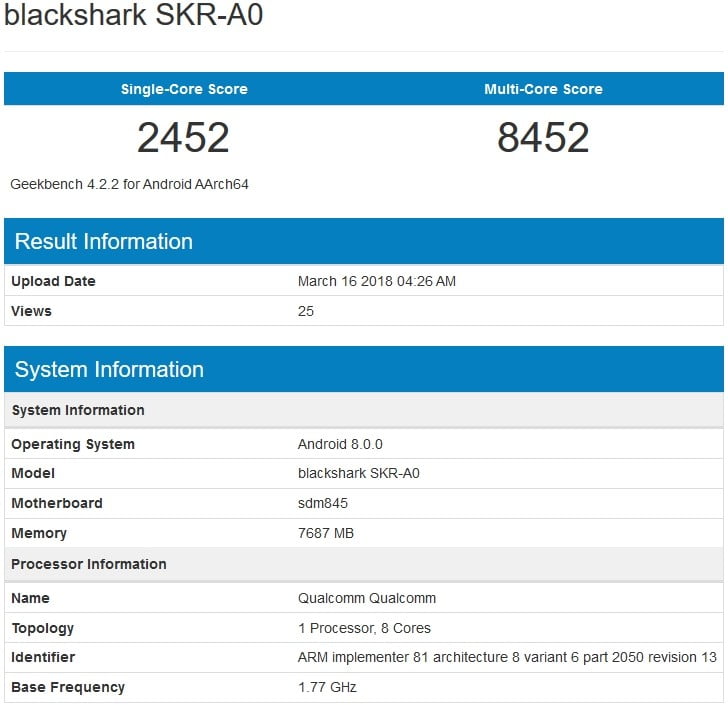
Task: Click the 1.77 GHz base frequency value
Action: 327,687
